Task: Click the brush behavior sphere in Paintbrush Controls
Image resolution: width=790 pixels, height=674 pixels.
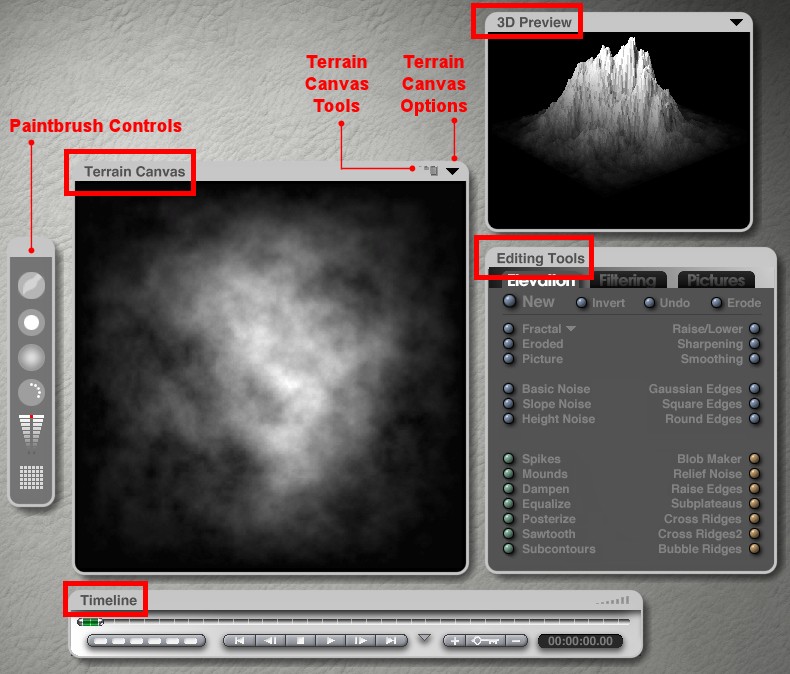Action: pyautogui.click(x=32, y=287)
